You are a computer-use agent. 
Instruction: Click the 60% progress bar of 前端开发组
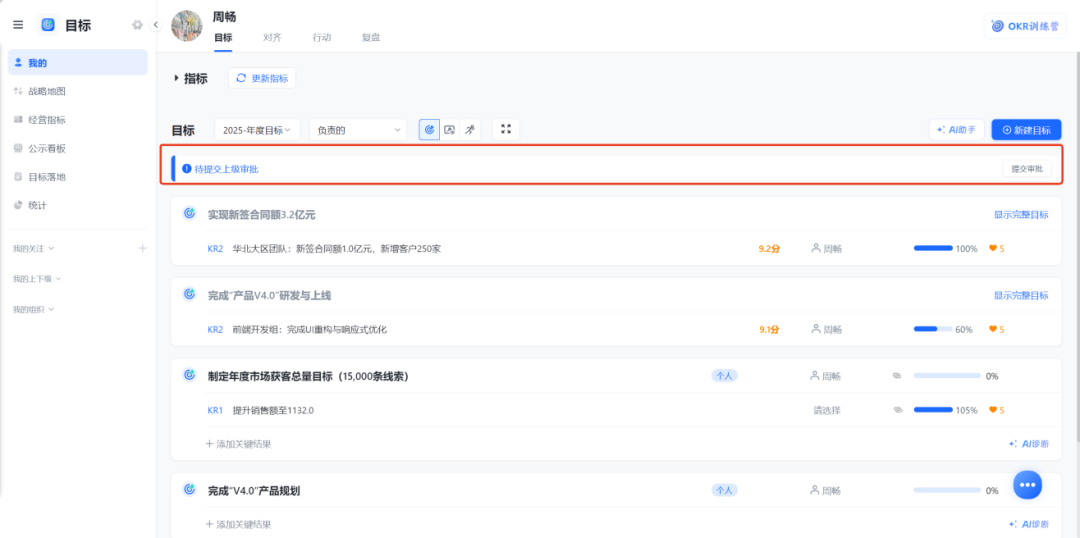tap(933, 329)
